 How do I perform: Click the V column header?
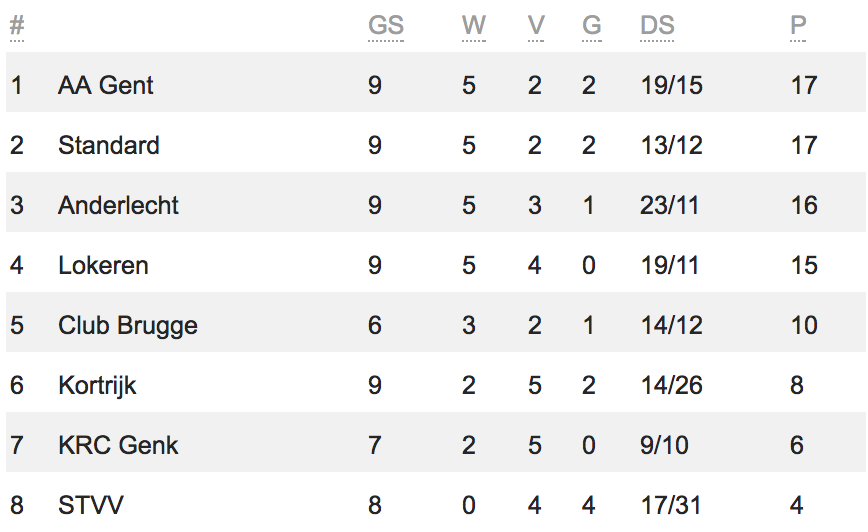[x=536, y=25]
